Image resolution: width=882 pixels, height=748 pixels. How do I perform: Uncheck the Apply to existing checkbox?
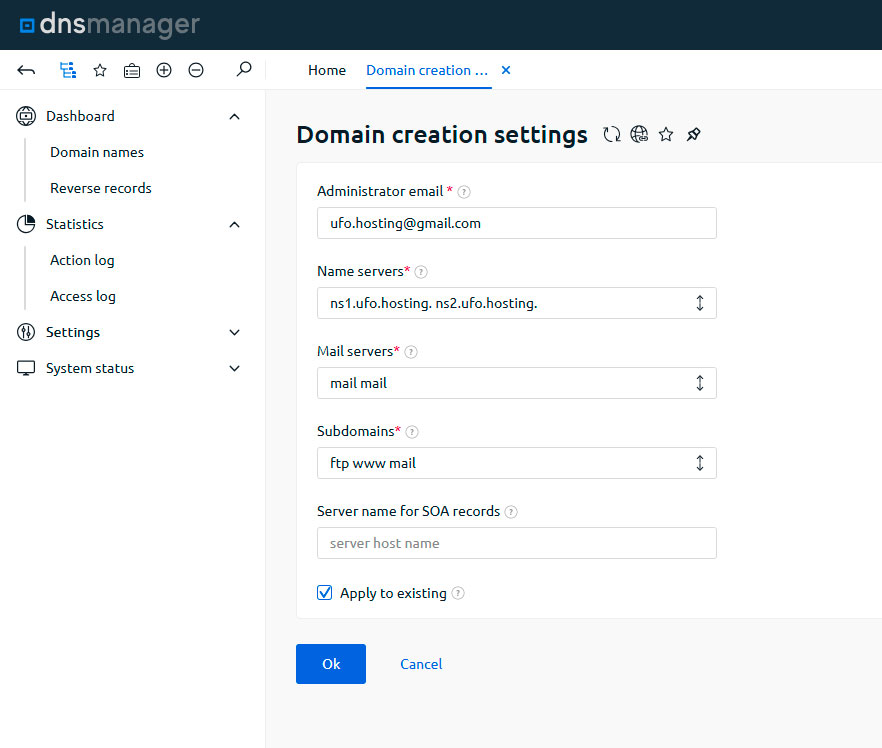coord(325,593)
